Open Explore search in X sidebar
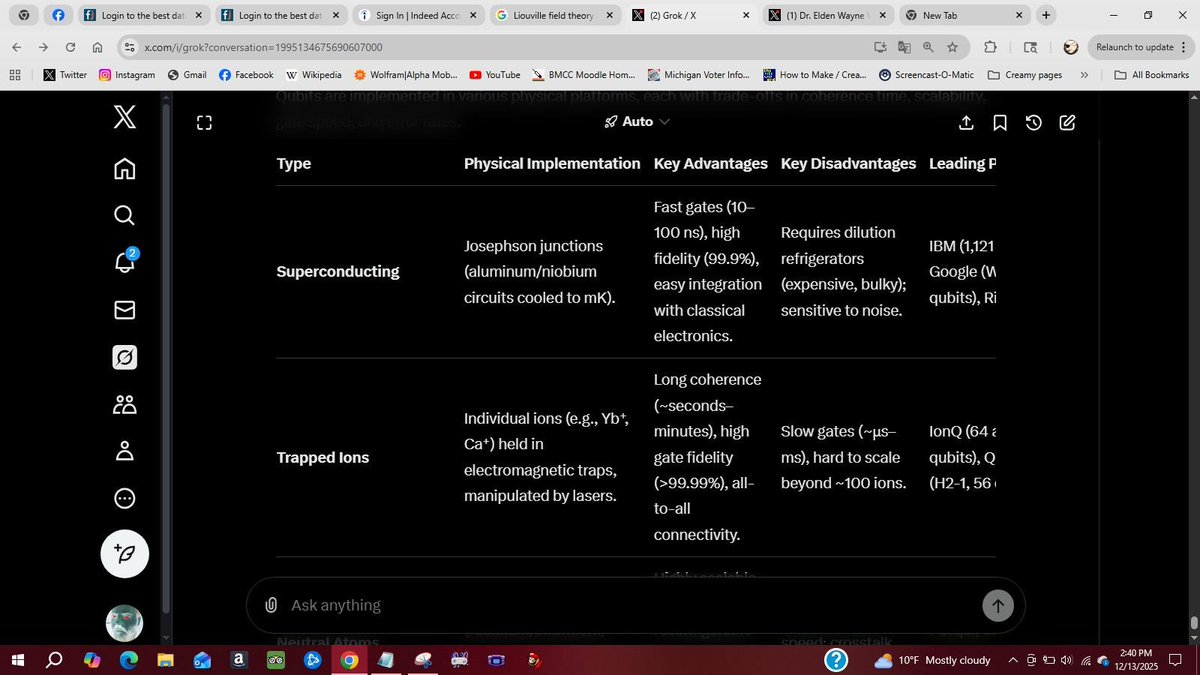The image size is (1200, 675). 124,215
